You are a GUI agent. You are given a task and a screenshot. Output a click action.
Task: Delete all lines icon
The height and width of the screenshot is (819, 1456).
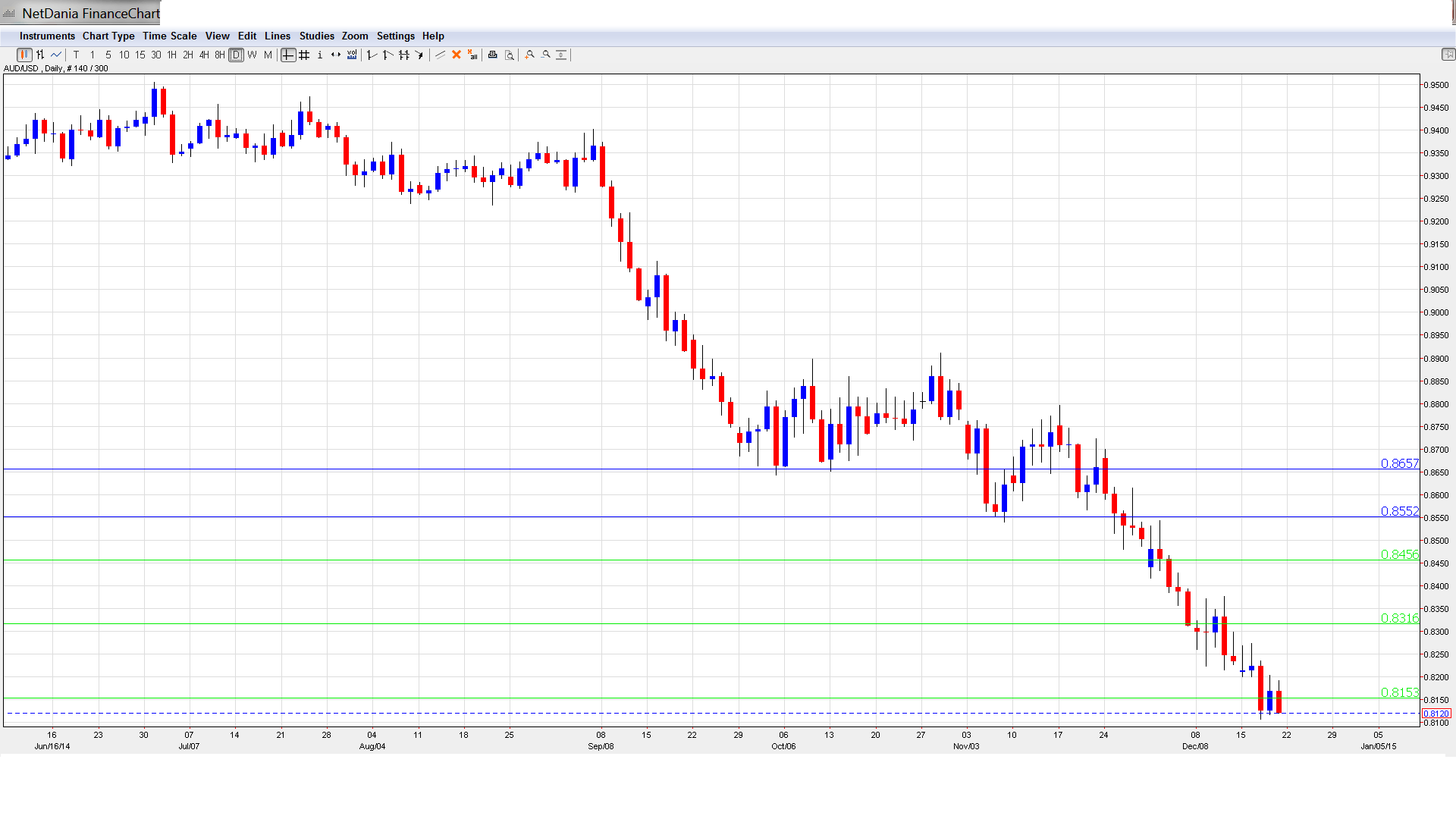(472, 55)
